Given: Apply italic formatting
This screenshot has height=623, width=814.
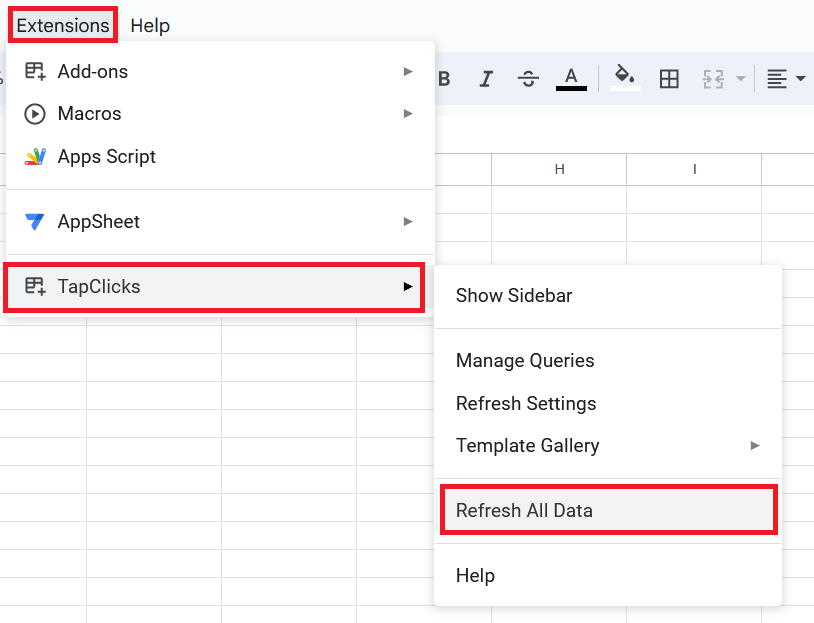Looking at the screenshot, I should coord(486,79).
